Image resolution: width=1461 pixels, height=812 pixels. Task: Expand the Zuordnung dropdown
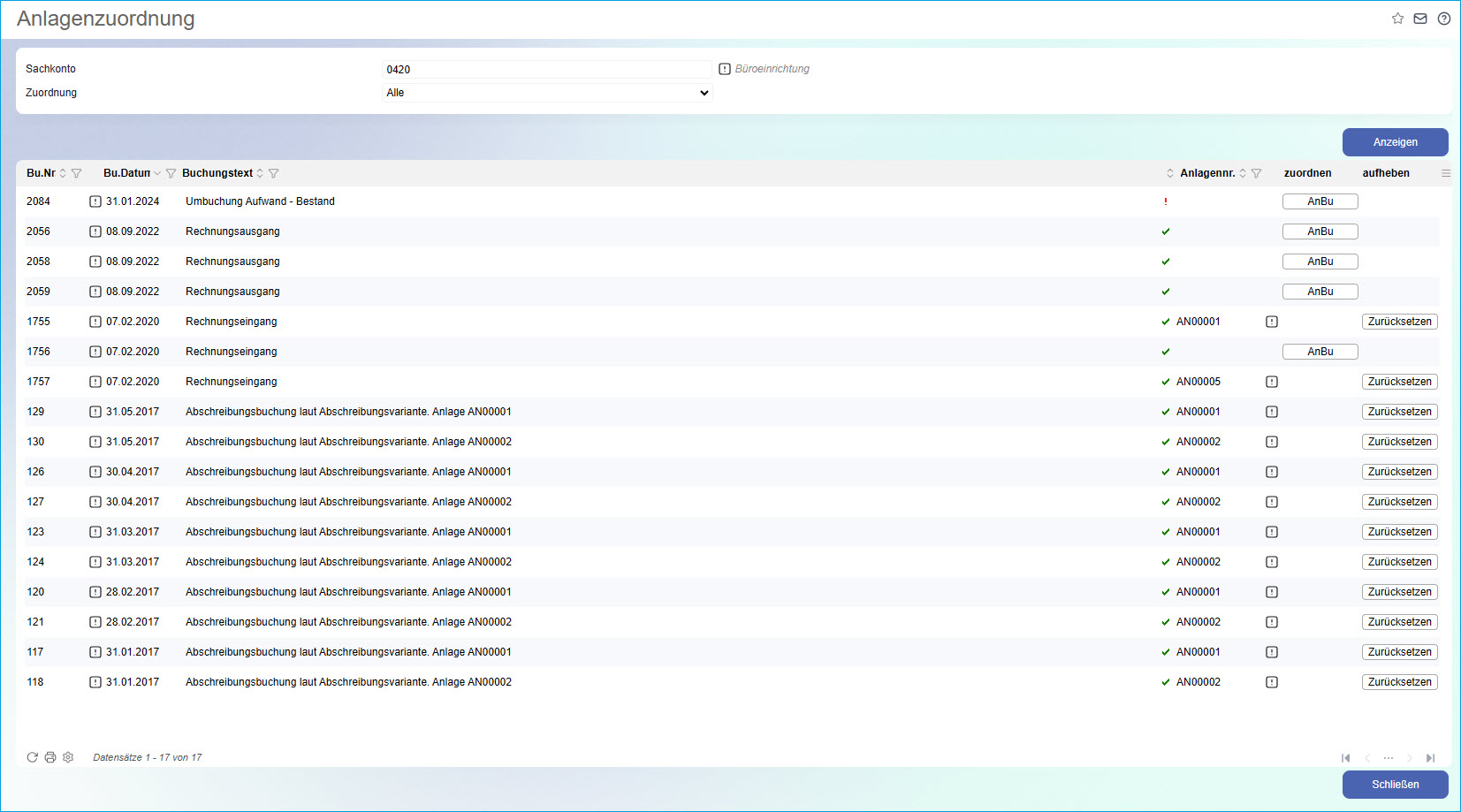coord(547,93)
